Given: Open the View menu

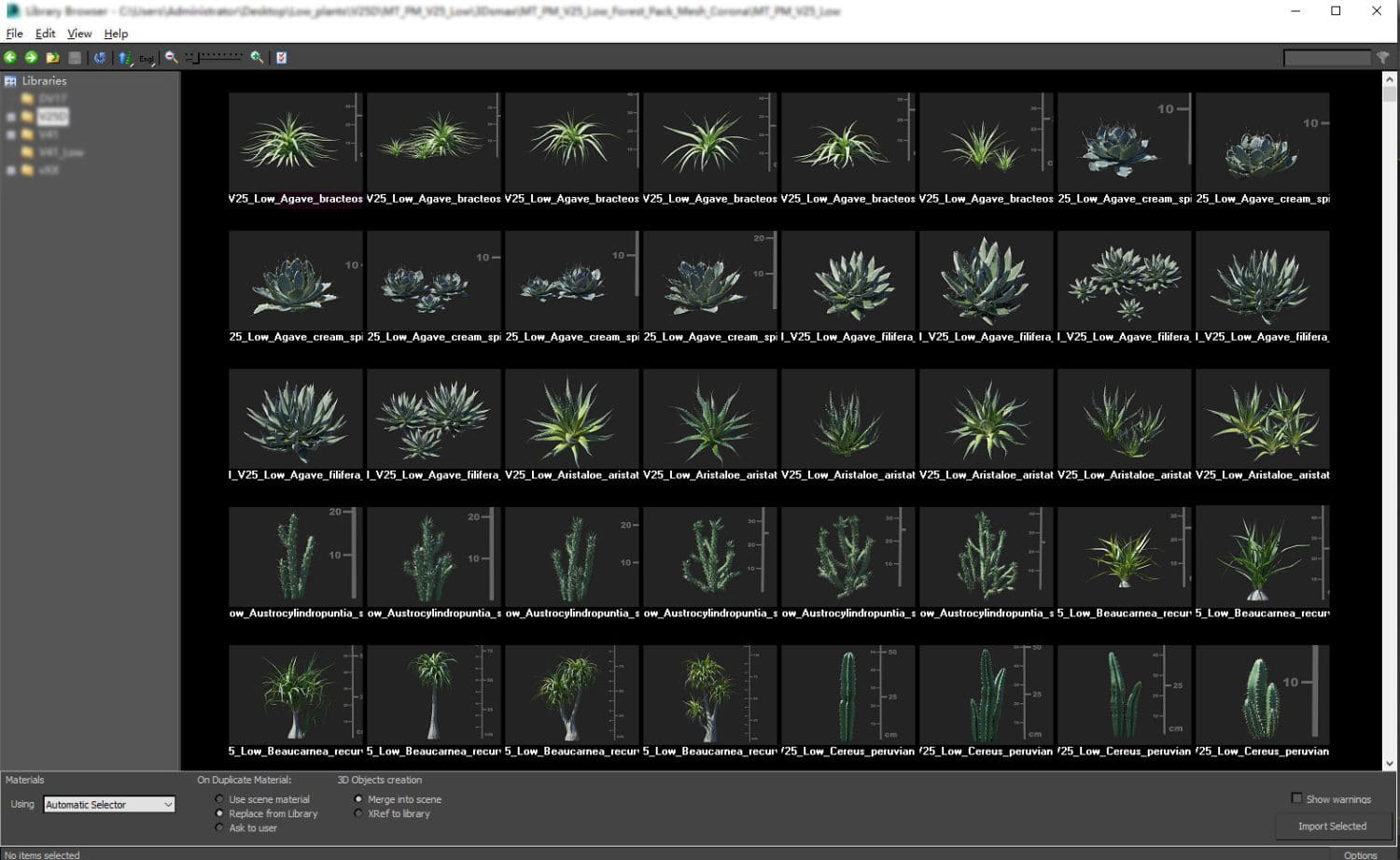Looking at the screenshot, I should [x=79, y=34].
